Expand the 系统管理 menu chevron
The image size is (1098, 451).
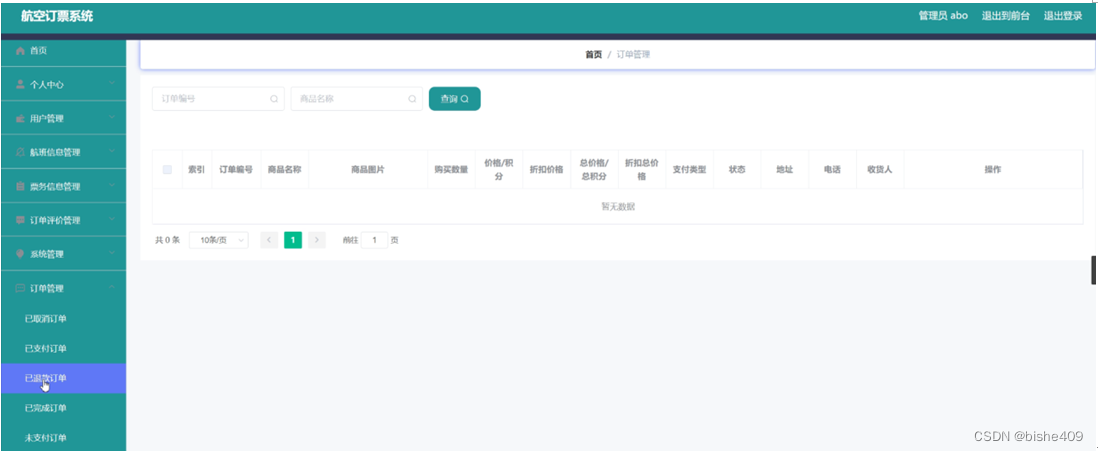(112, 254)
